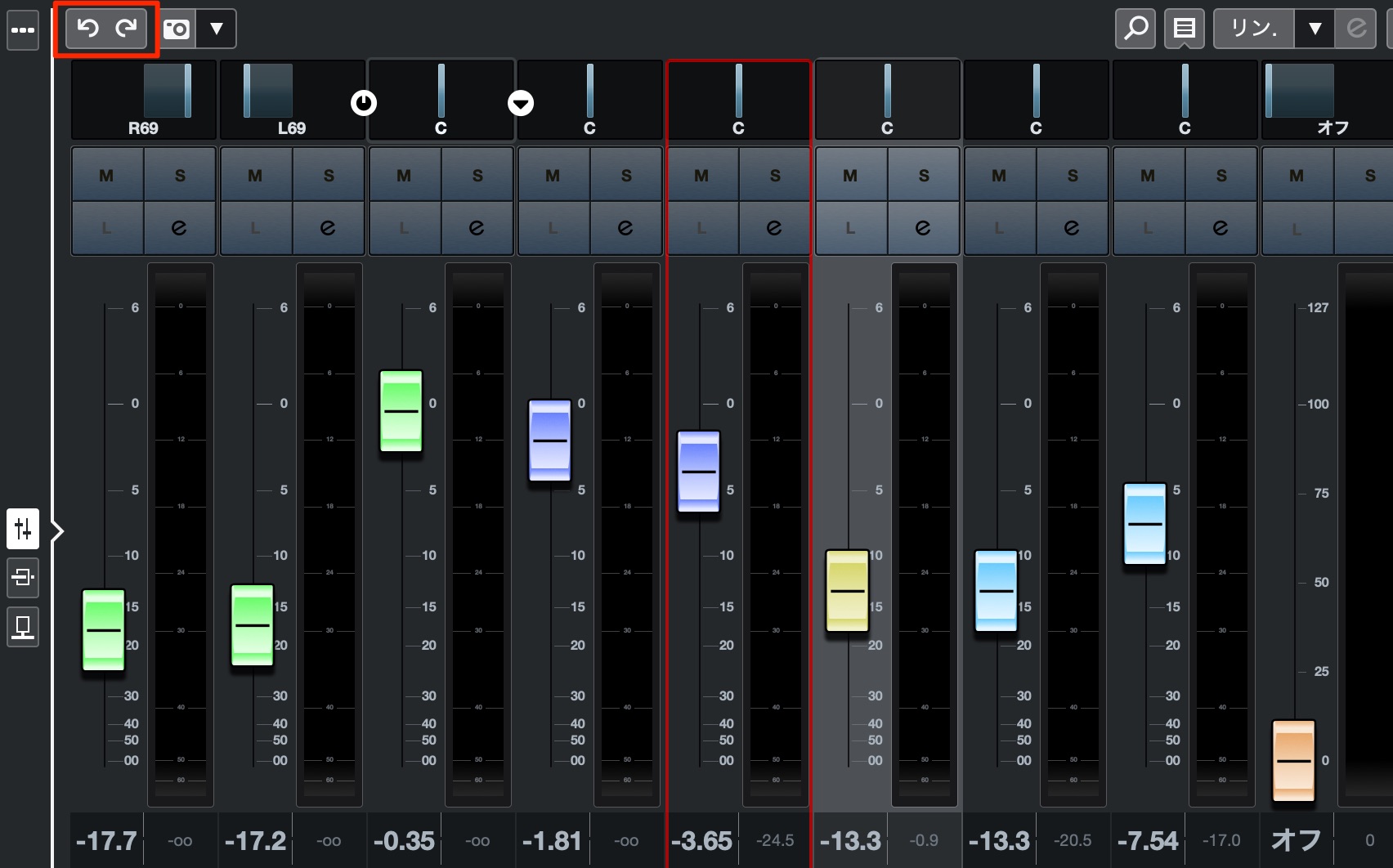Screen dimensions: 1393x868
Task: Solo the channel with -20.5 peak
Action: tap(1073, 175)
